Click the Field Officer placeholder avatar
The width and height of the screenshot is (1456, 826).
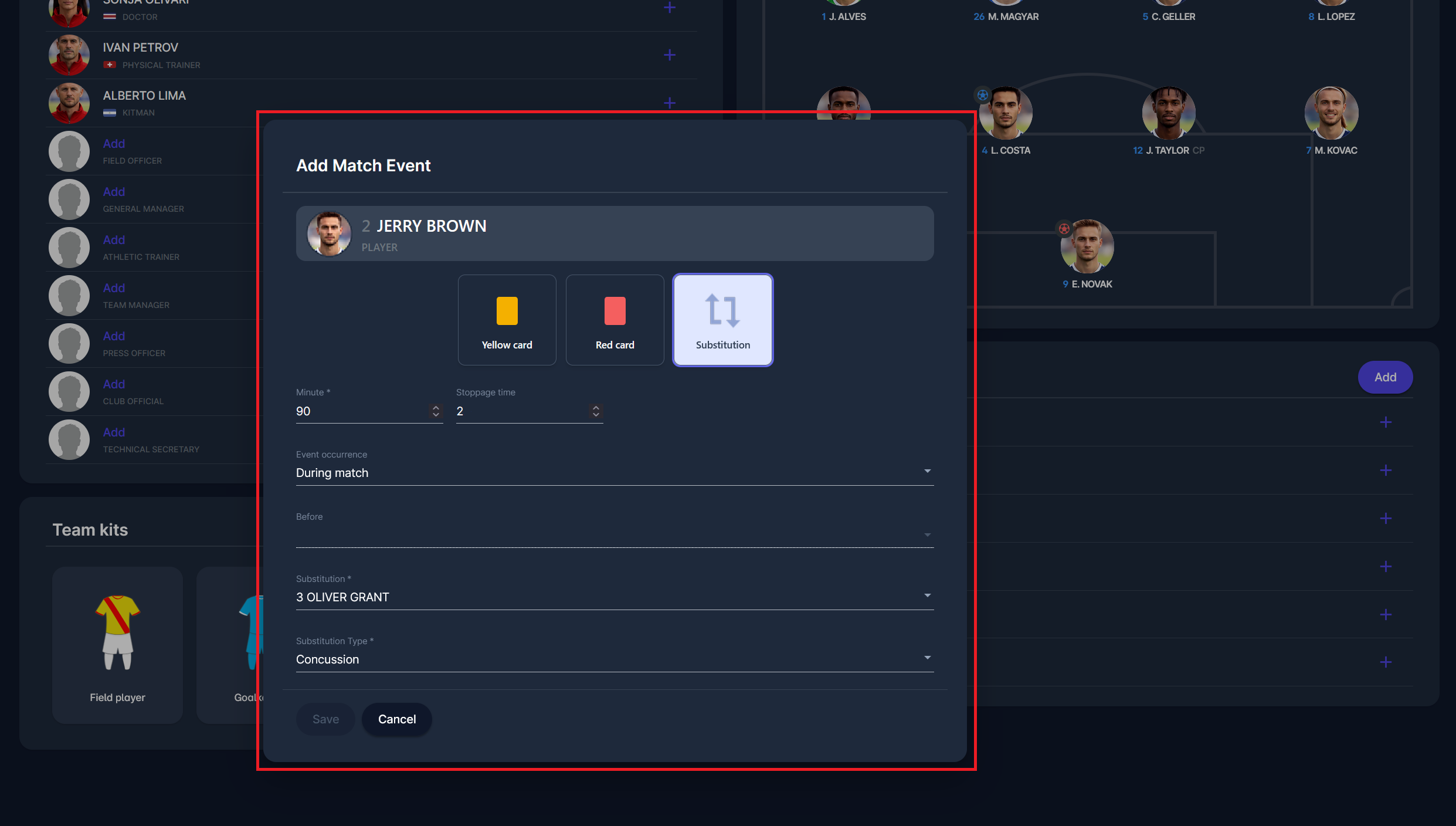(x=69, y=151)
